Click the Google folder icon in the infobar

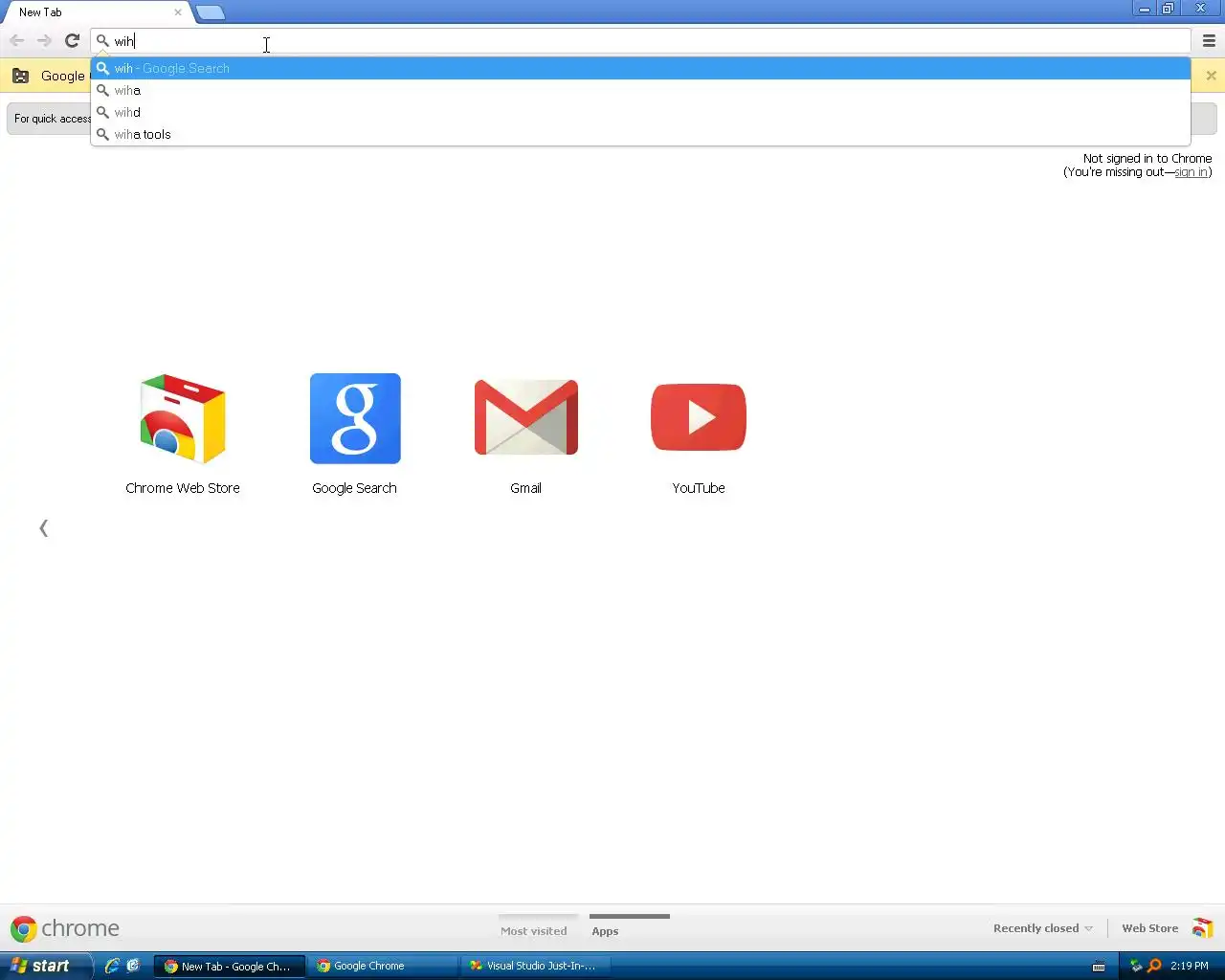(20, 76)
